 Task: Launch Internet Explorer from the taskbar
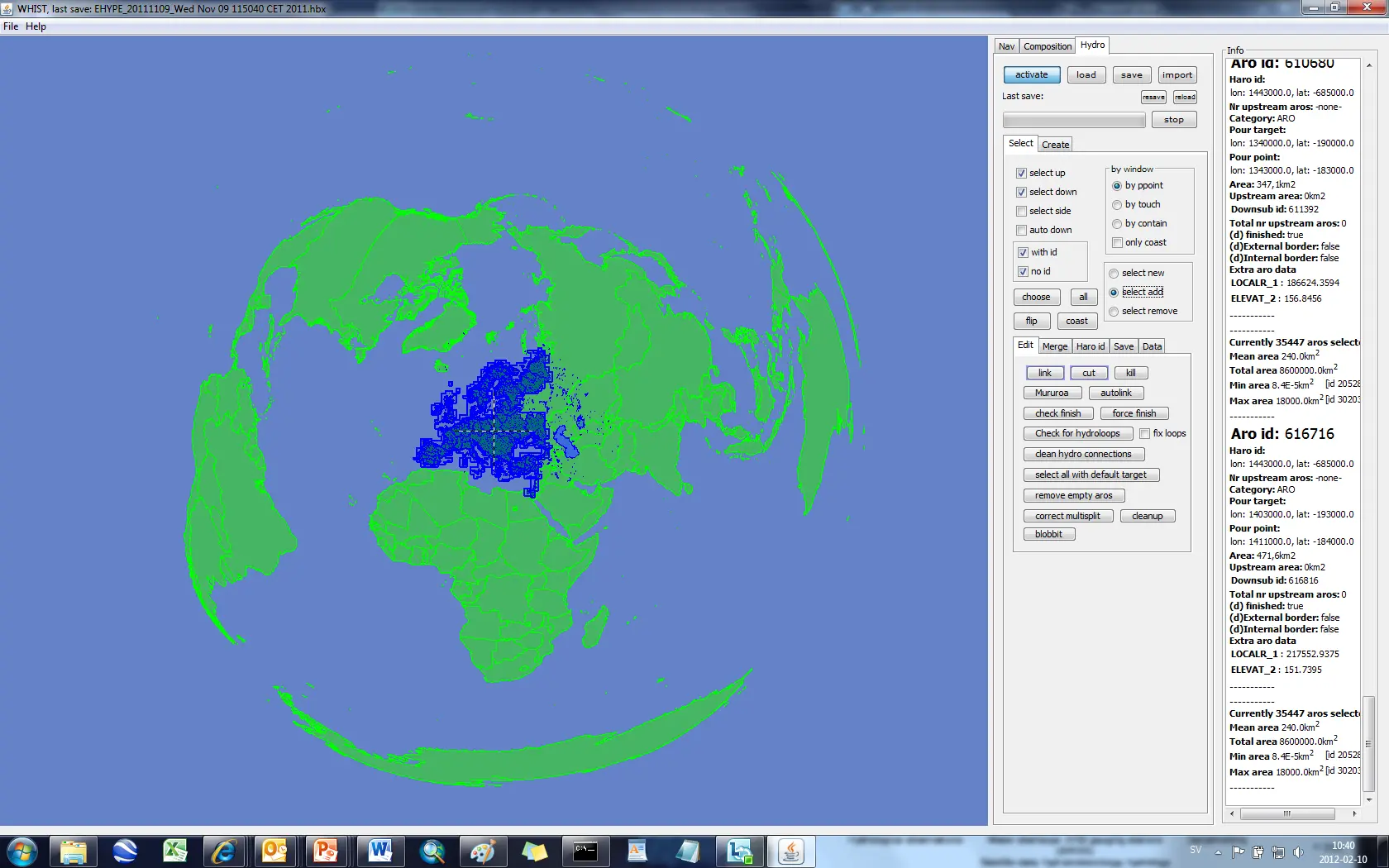(224, 851)
